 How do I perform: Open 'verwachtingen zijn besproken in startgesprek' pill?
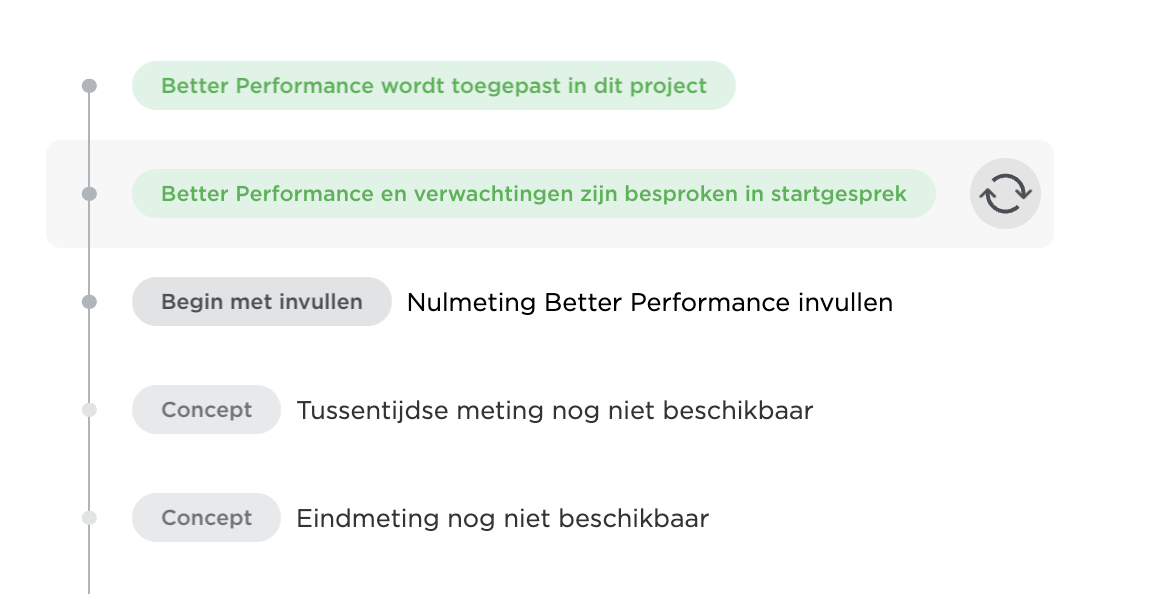pyautogui.click(x=534, y=194)
